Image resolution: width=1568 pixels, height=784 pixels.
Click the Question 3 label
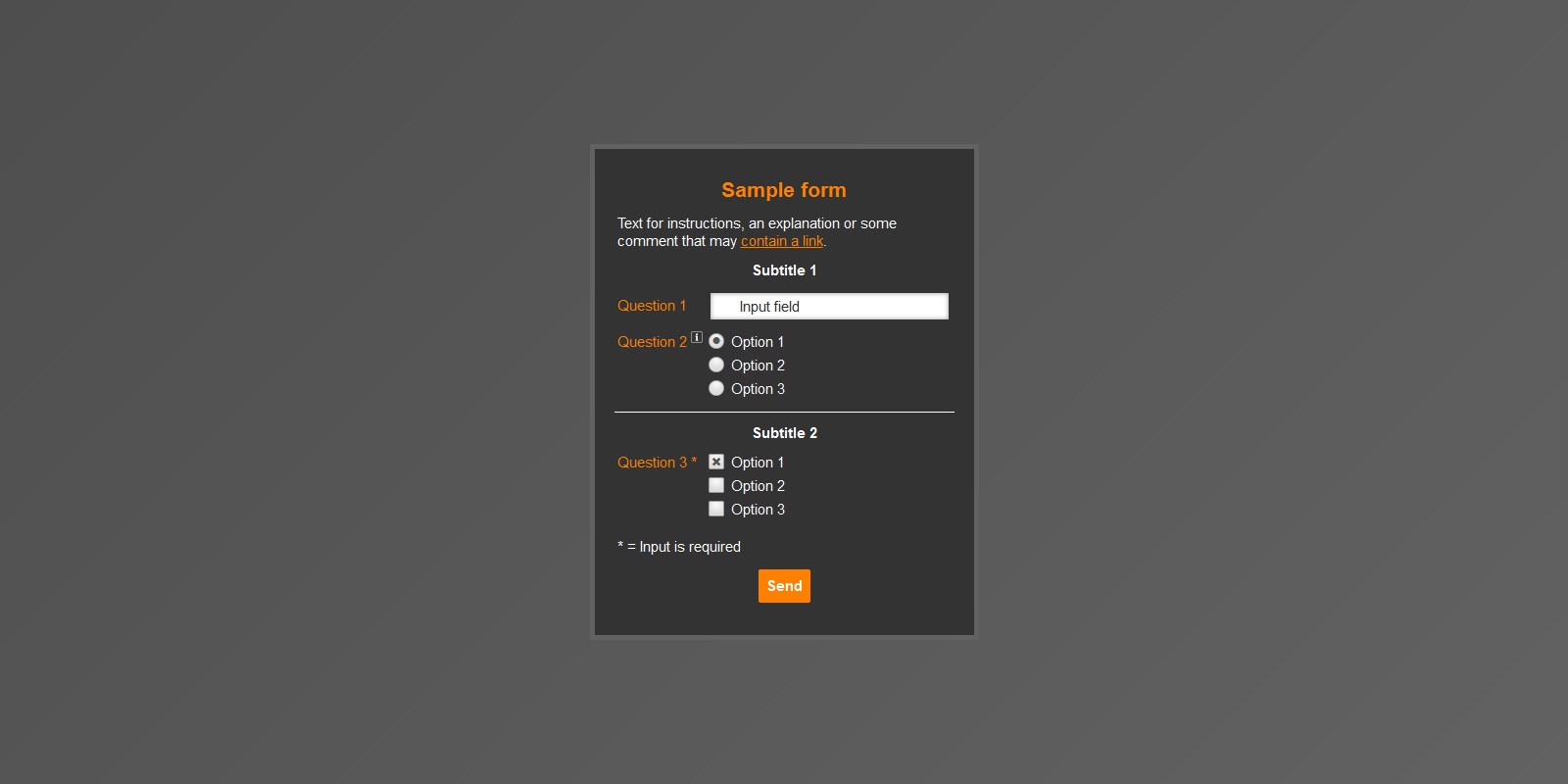click(x=657, y=463)
